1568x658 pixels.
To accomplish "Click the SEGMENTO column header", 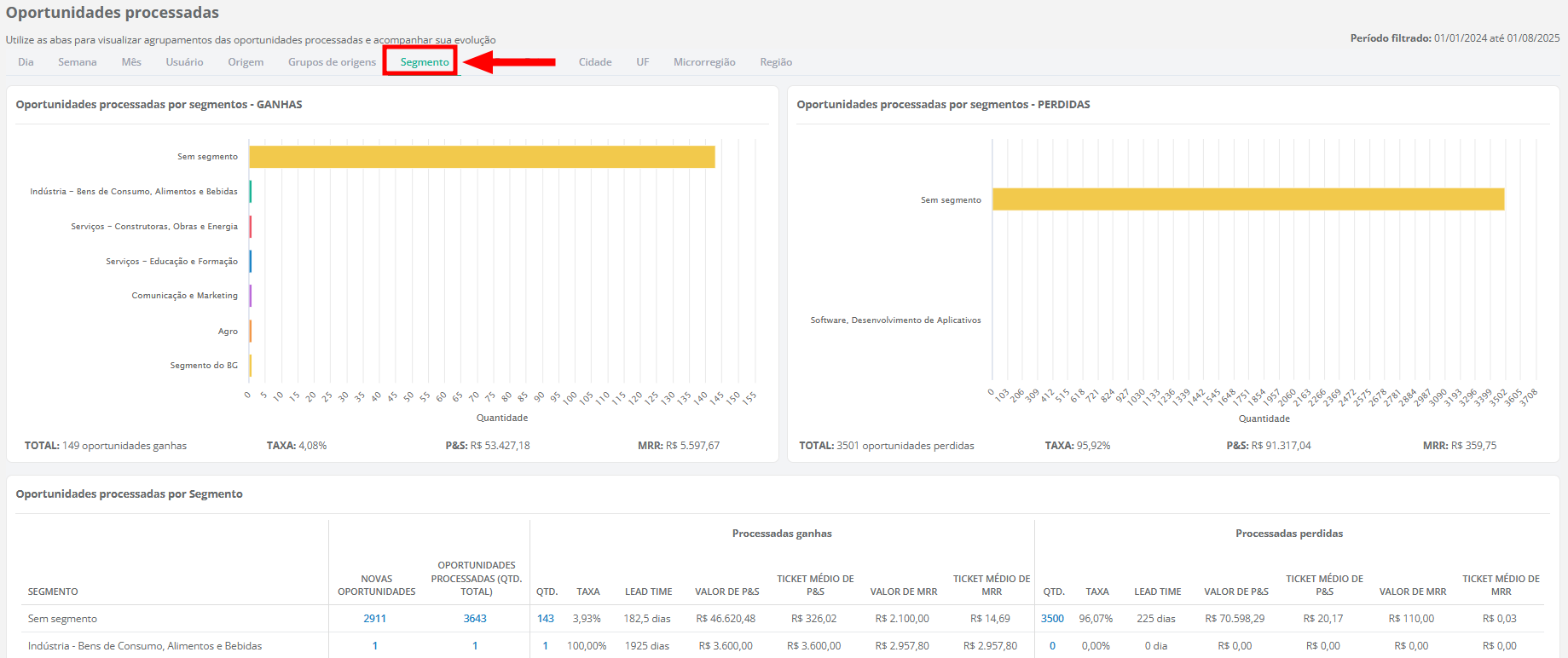I will coord(53,592).
